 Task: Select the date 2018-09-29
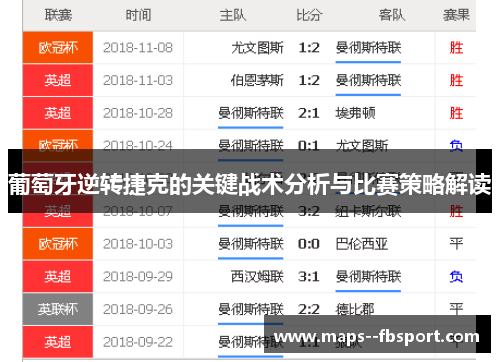click(138, 277)
